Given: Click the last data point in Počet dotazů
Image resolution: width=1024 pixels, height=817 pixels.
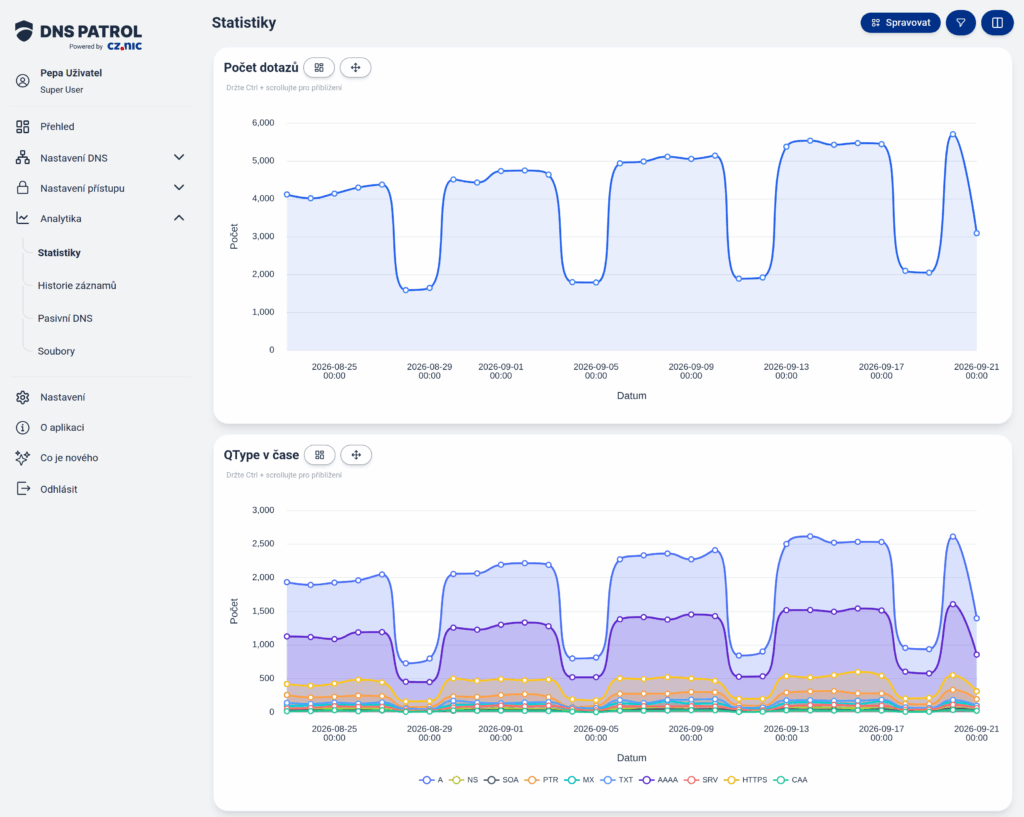Looking at the screenshot, I should pos(977,233).
